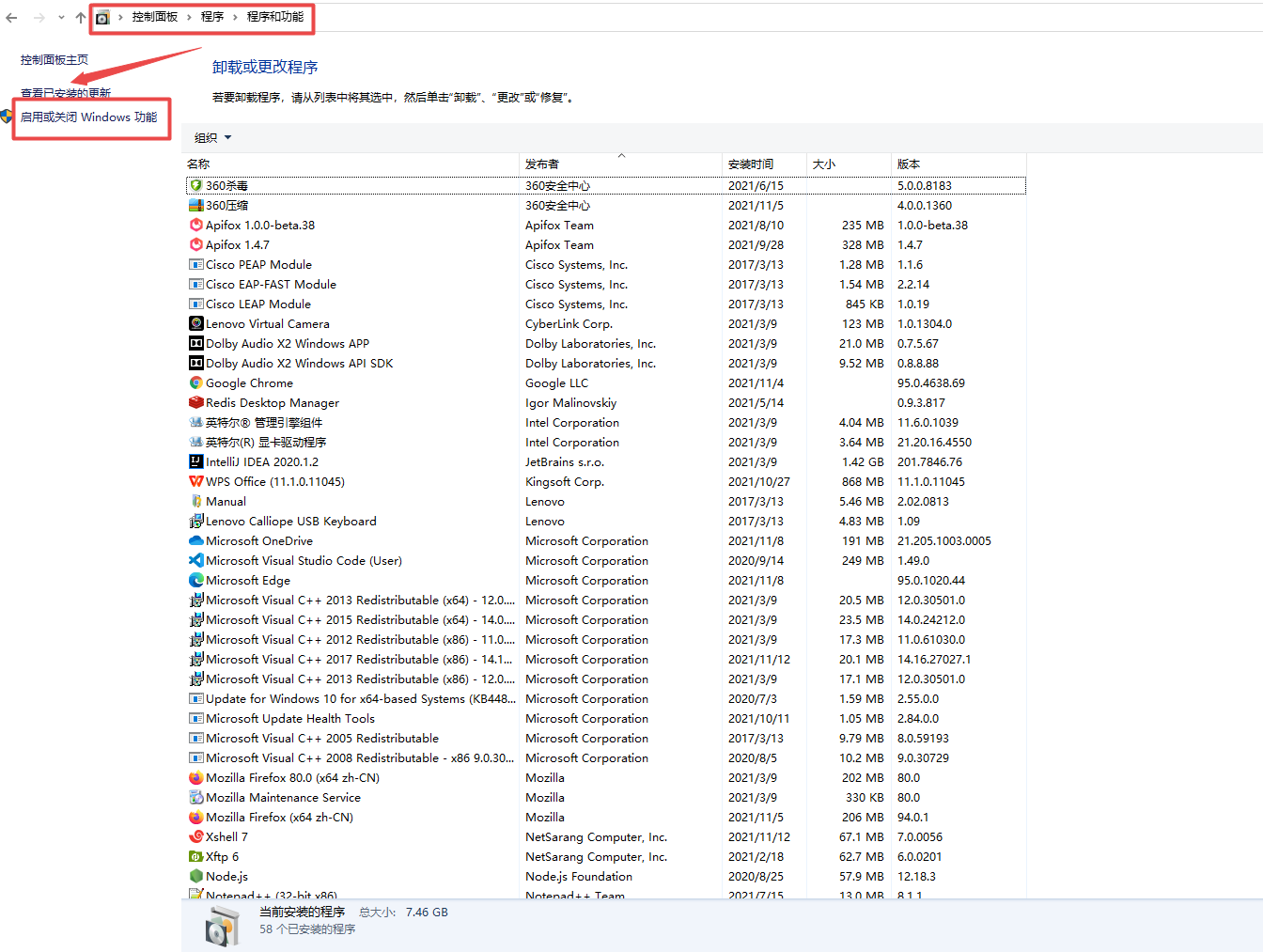Click the Xshell 7 icon

196,836
